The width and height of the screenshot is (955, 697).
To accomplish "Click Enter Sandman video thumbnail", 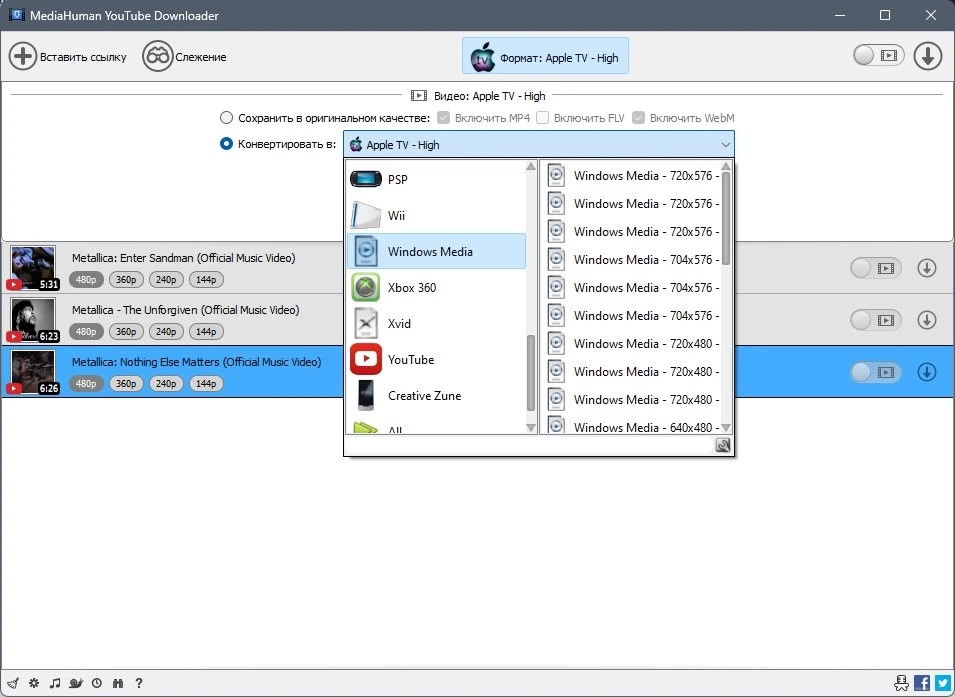I will click(33, 267).
